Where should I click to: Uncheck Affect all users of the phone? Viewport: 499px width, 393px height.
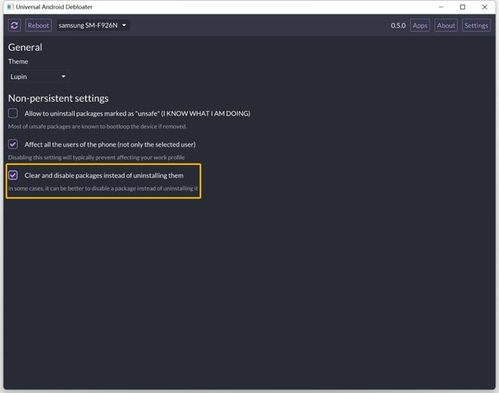point(13,144)
